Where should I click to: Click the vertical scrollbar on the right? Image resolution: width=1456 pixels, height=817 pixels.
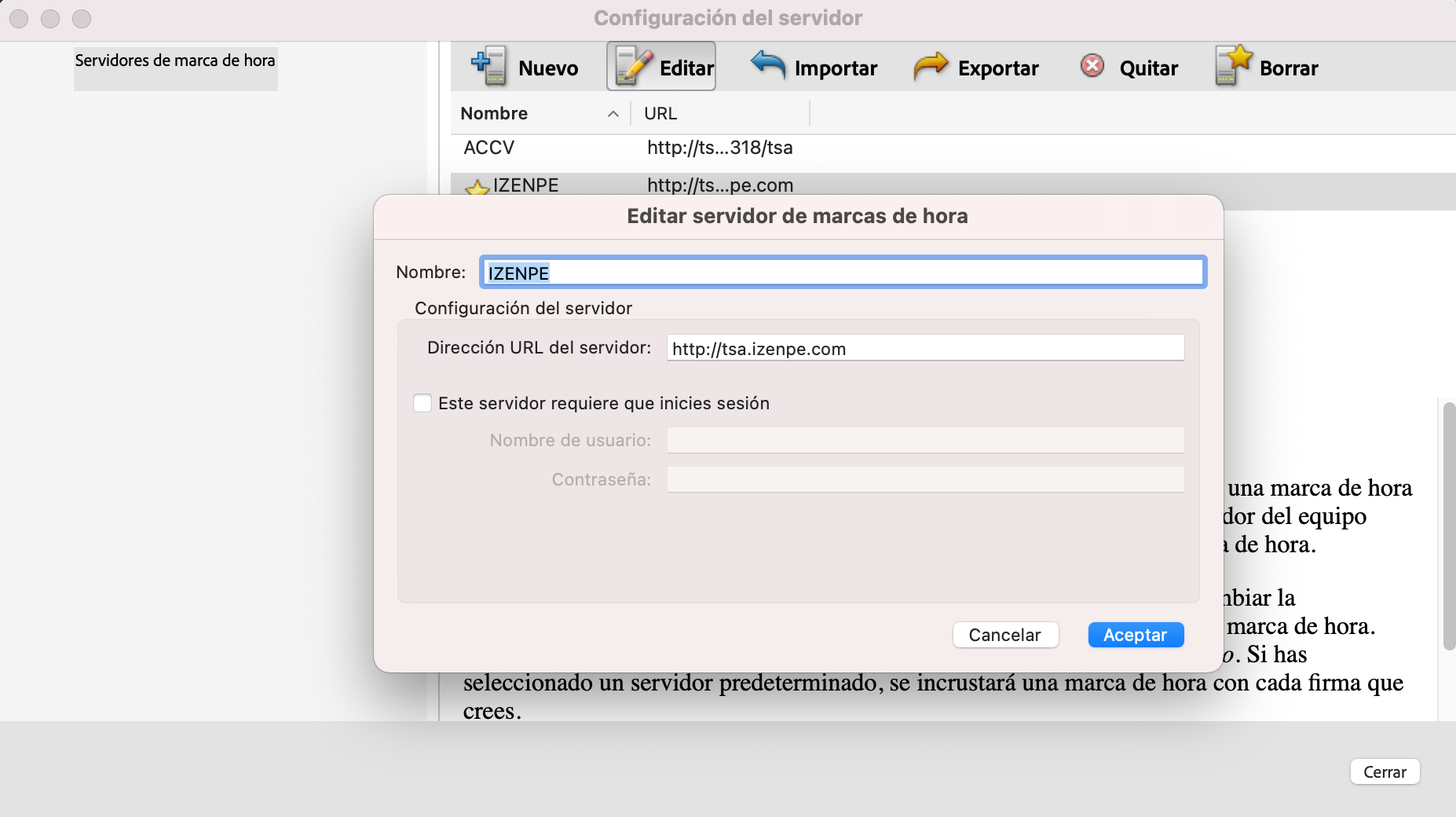click(1448, 526)
